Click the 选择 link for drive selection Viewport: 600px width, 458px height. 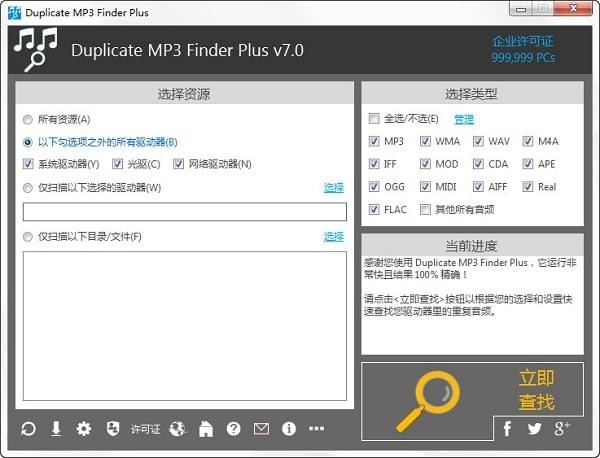[333, 188]
